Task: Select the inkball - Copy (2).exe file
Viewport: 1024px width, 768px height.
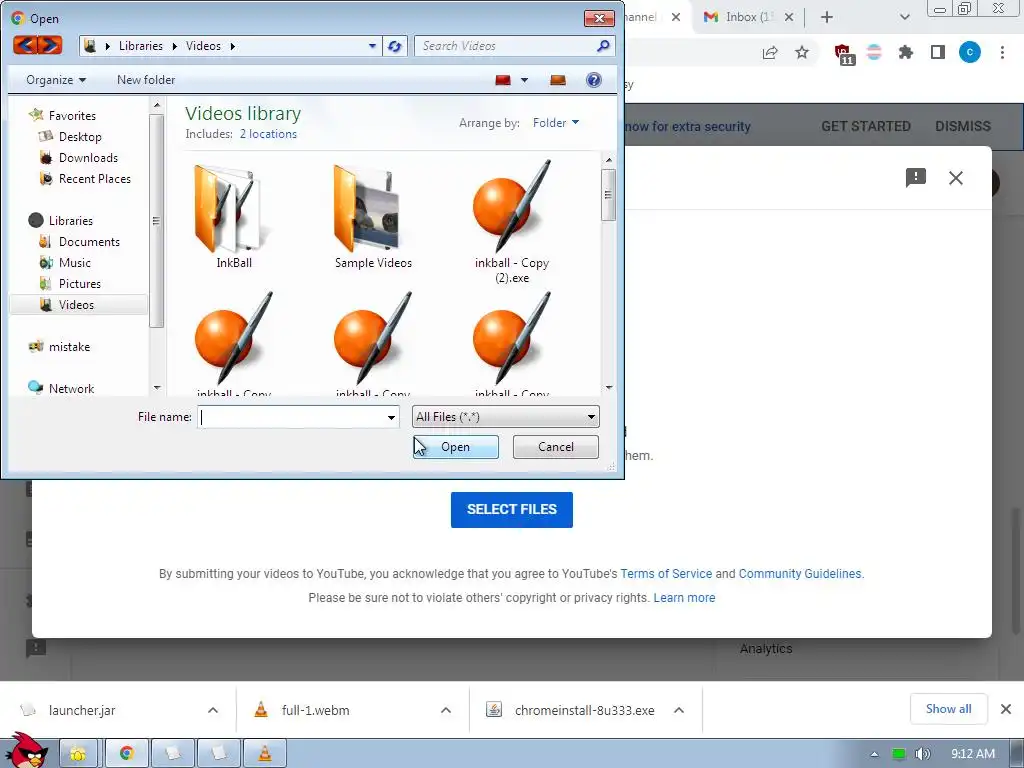Action: [512, 222]
